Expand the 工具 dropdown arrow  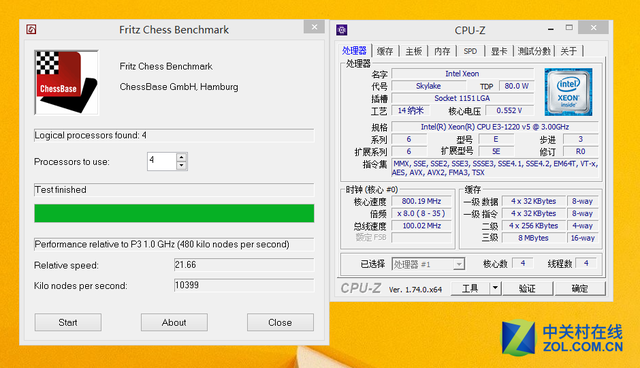(495, 288)
